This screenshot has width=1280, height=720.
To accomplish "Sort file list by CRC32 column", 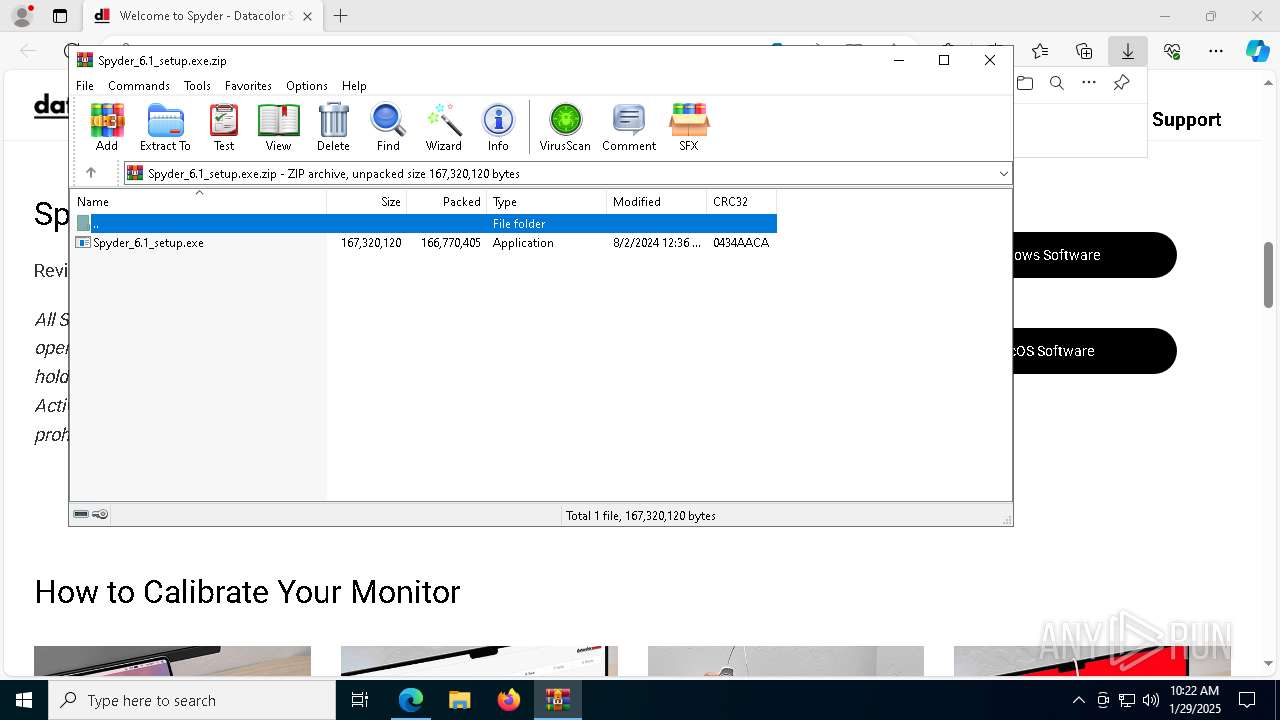I will (742, 202).
